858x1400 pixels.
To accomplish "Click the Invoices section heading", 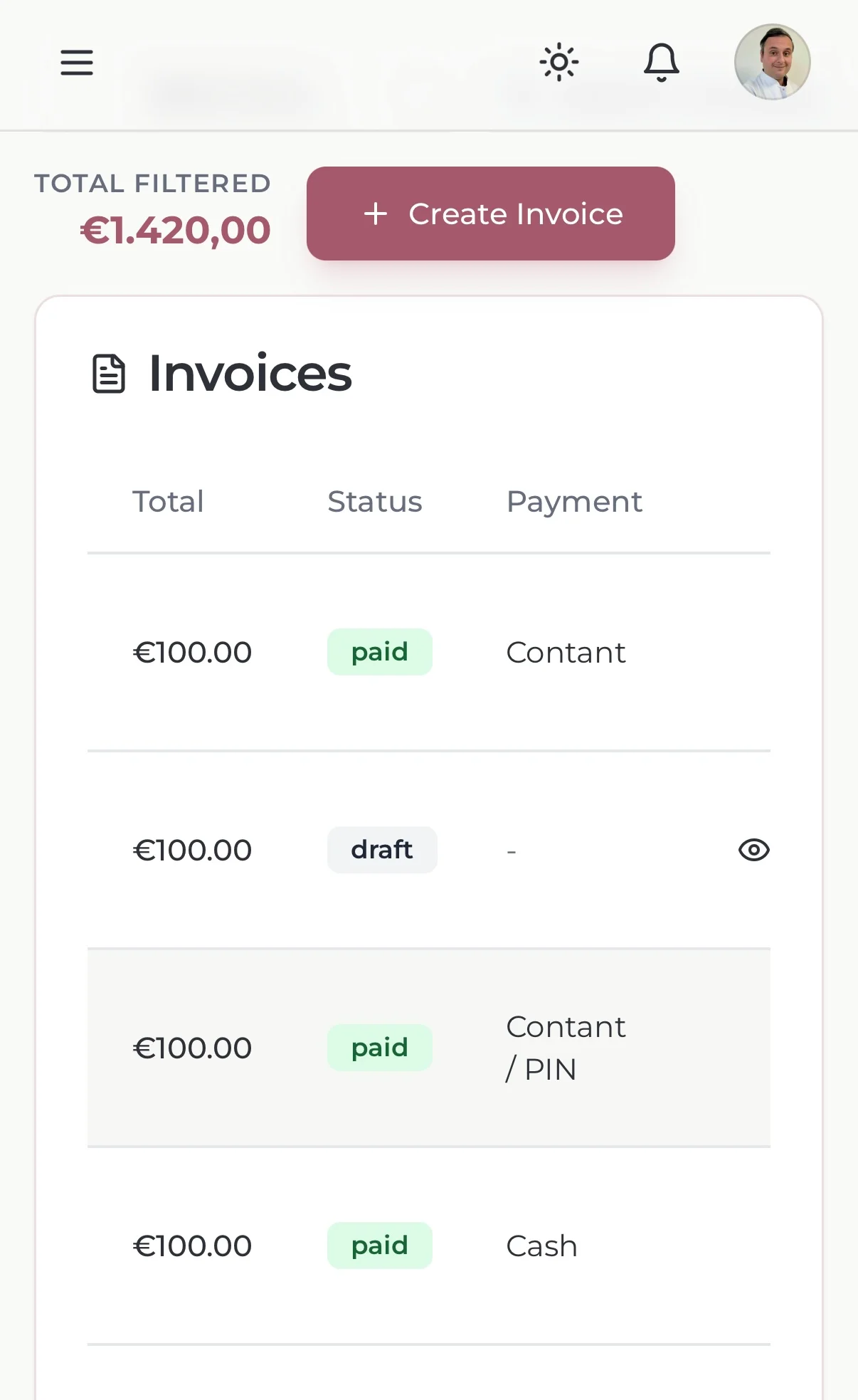I will (250, 373).
